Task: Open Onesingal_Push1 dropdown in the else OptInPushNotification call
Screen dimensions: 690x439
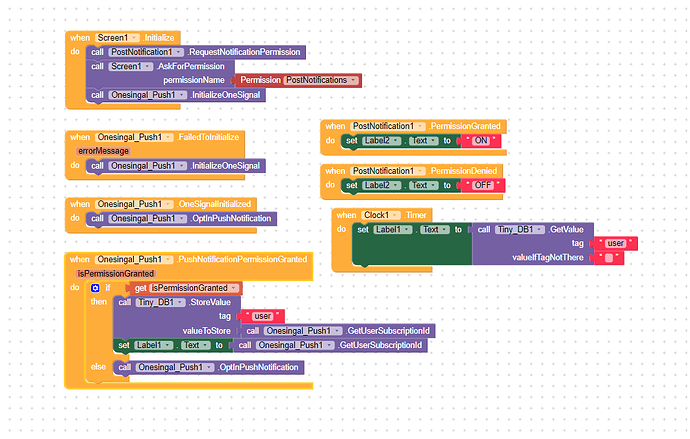Action: click(x=175, y=367)
